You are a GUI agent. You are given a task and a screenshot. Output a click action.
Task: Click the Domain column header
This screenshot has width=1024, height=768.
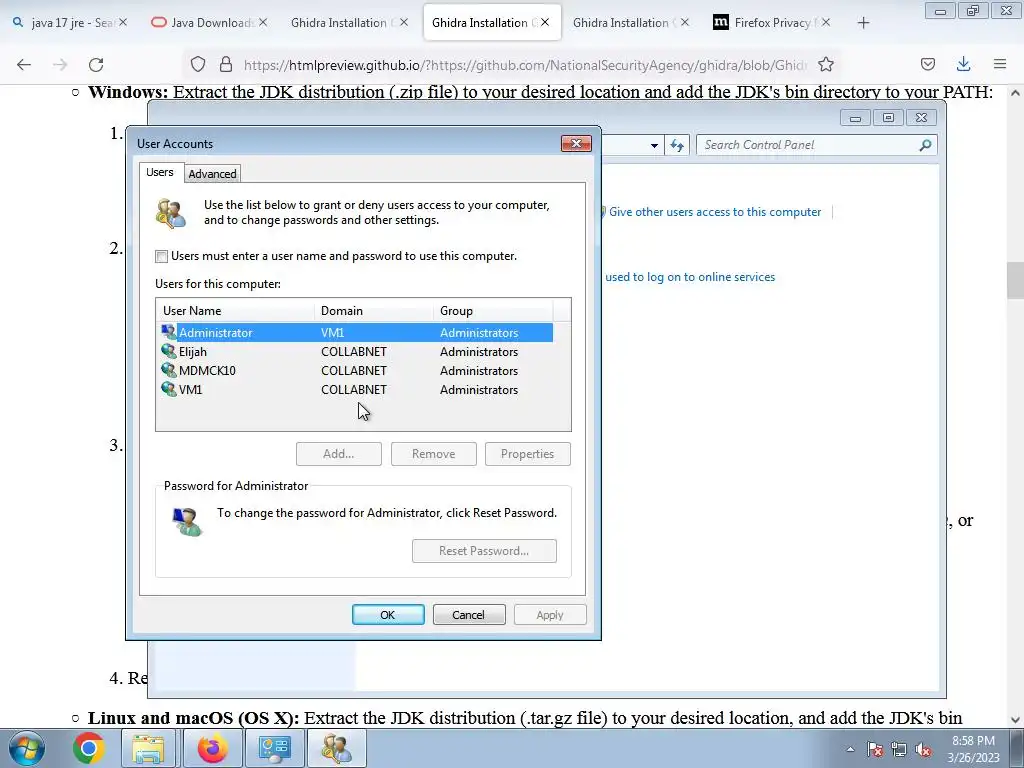pyautogui.click(x=374, y=311)
